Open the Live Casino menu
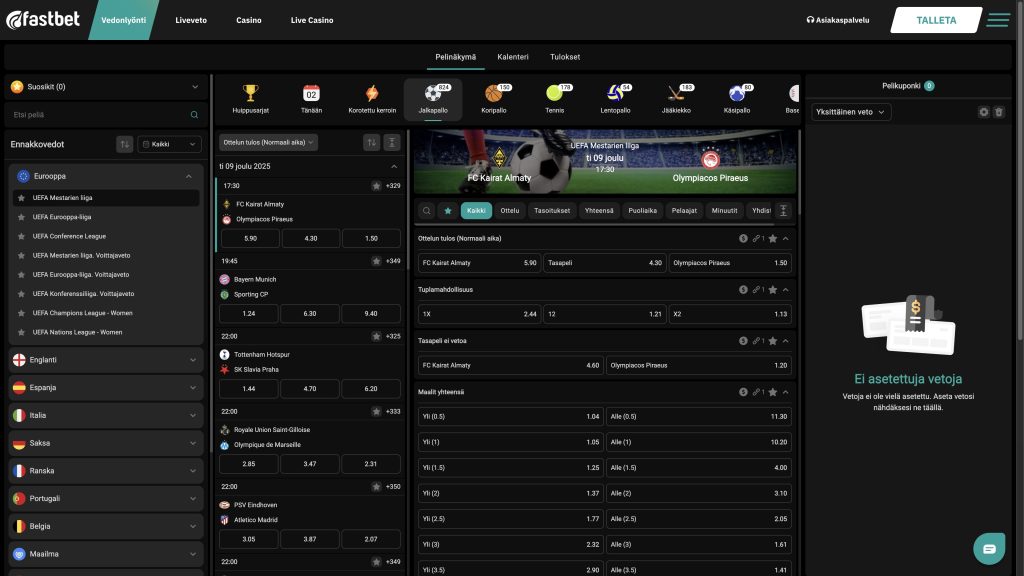Screen dimensions: 1024x576 coord(312,20)
